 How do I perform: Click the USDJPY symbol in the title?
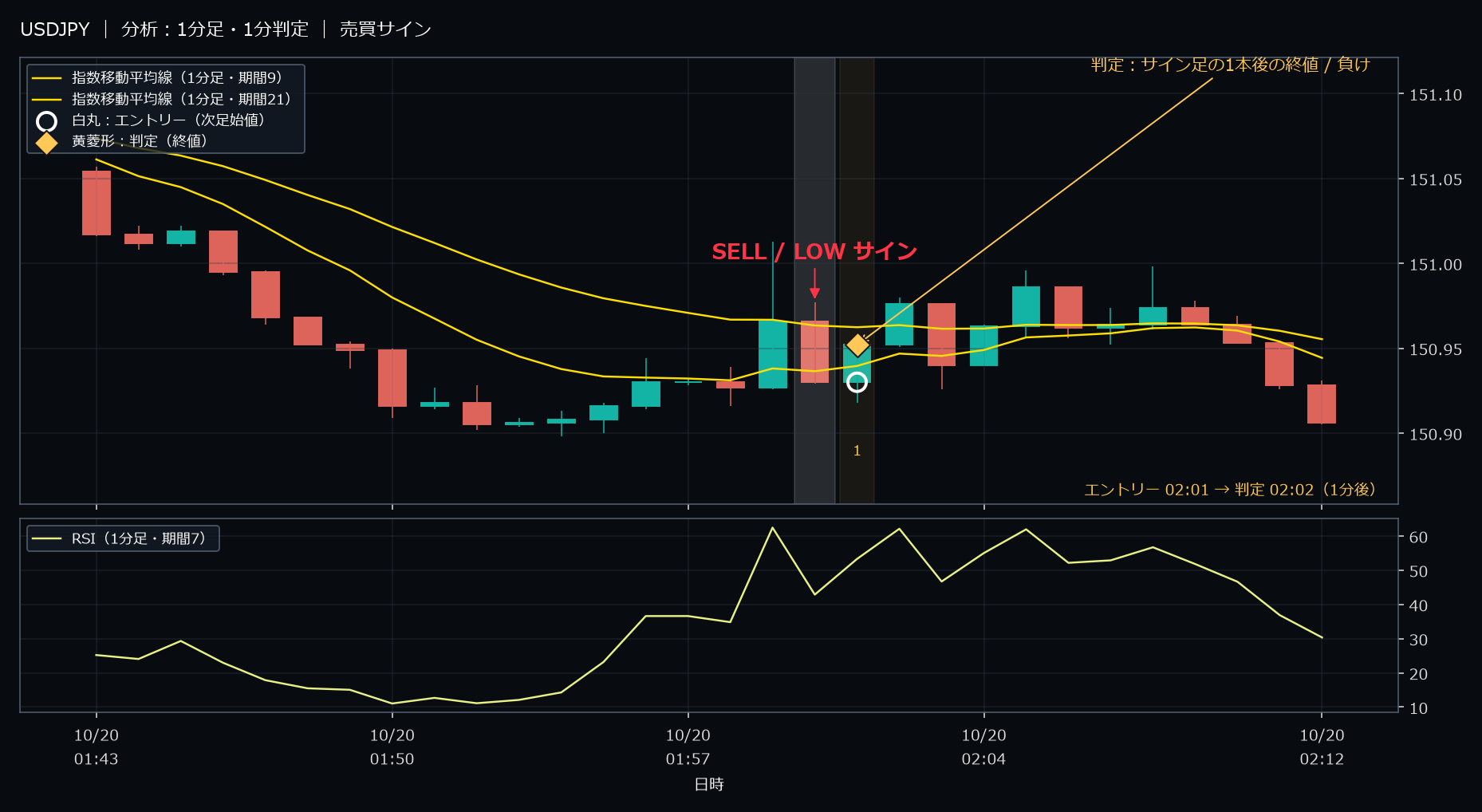[x=55, y=30]
